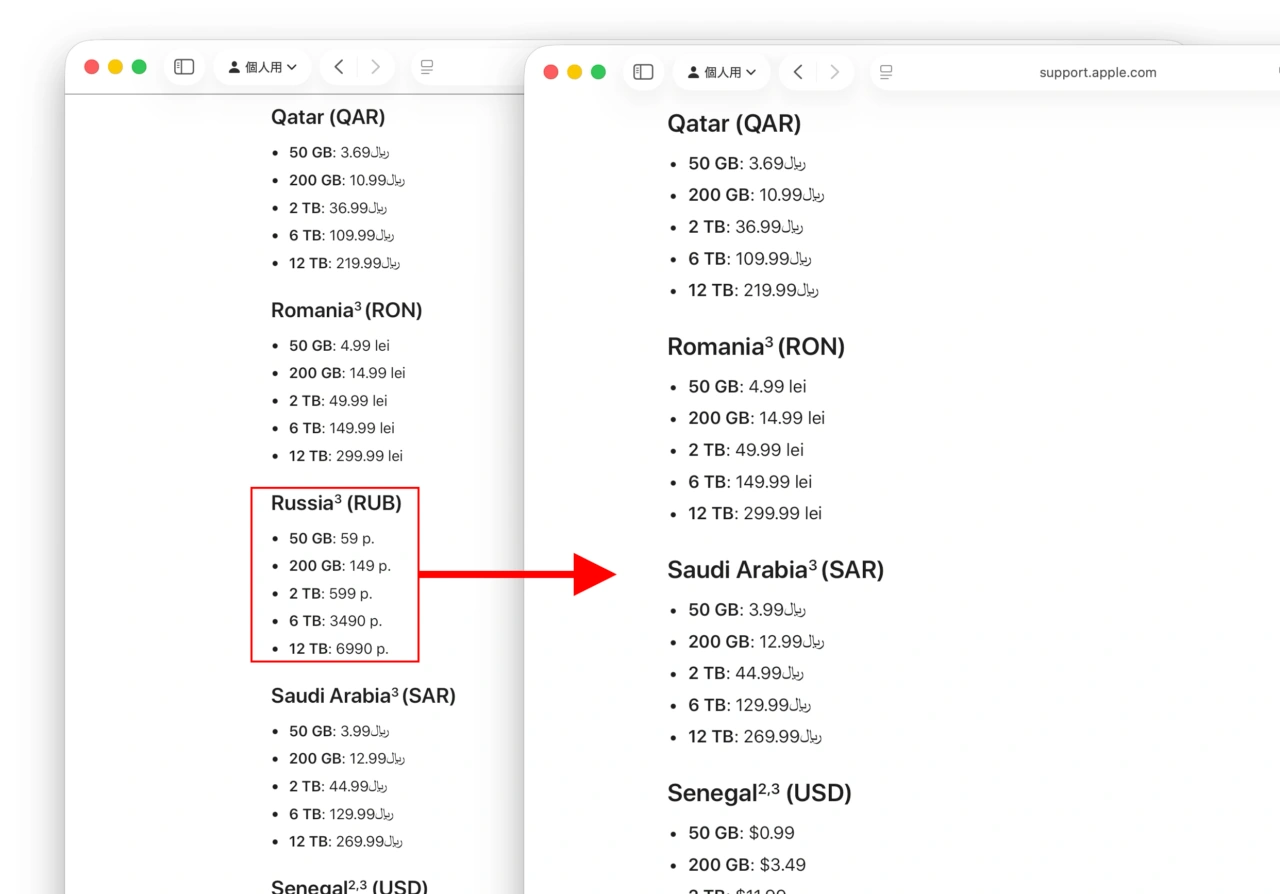Image resolution: width=1280 pixels, height=894 pixels.
Task: Click the back arrow in the background window
Action: [339, 66]
